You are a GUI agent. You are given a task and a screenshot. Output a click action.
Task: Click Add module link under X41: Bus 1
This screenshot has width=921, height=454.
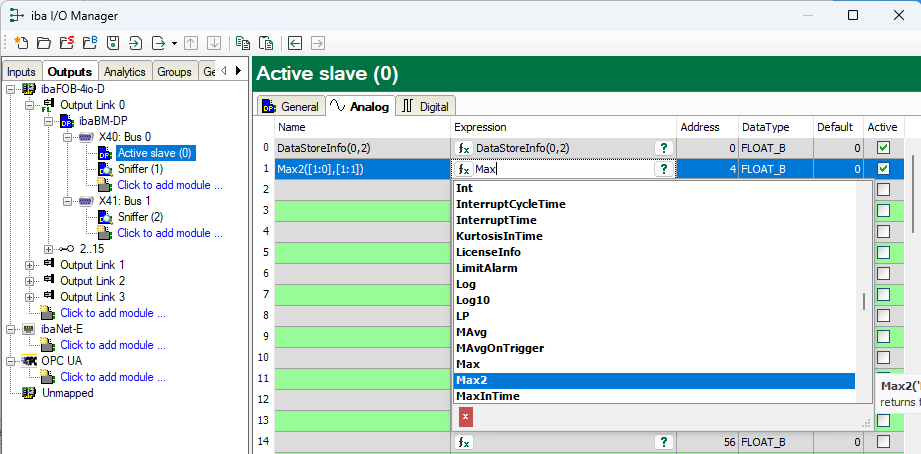(x=170, y=233)
